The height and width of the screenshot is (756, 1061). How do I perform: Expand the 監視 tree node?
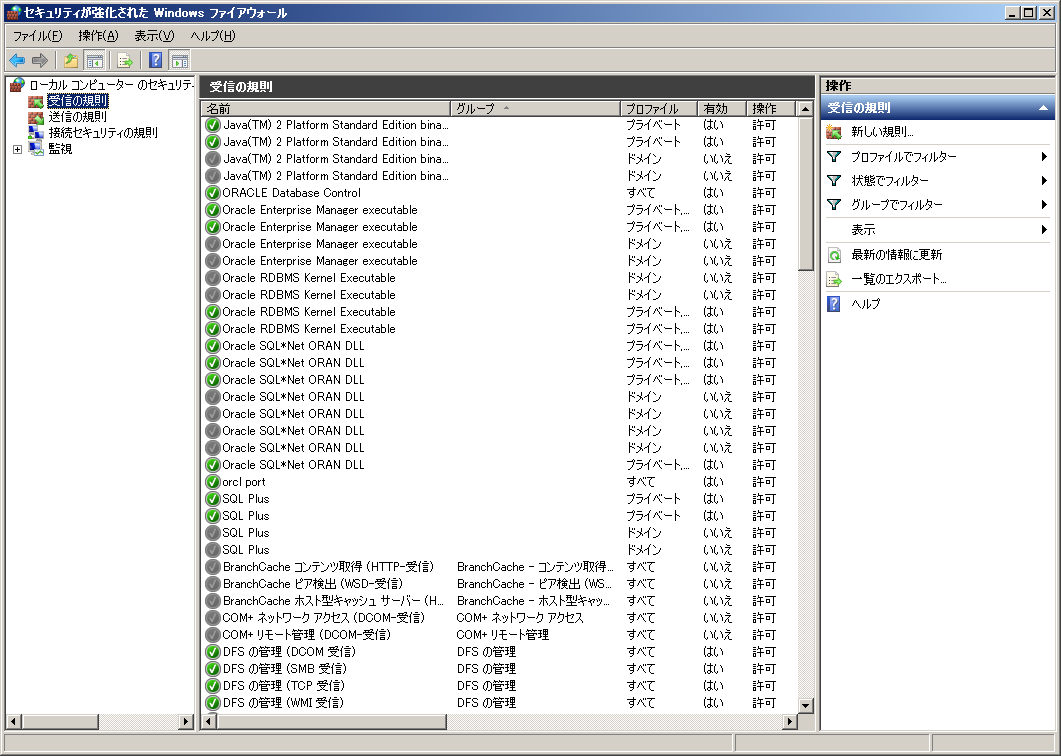pyautogui.click(x=18, y=150)
